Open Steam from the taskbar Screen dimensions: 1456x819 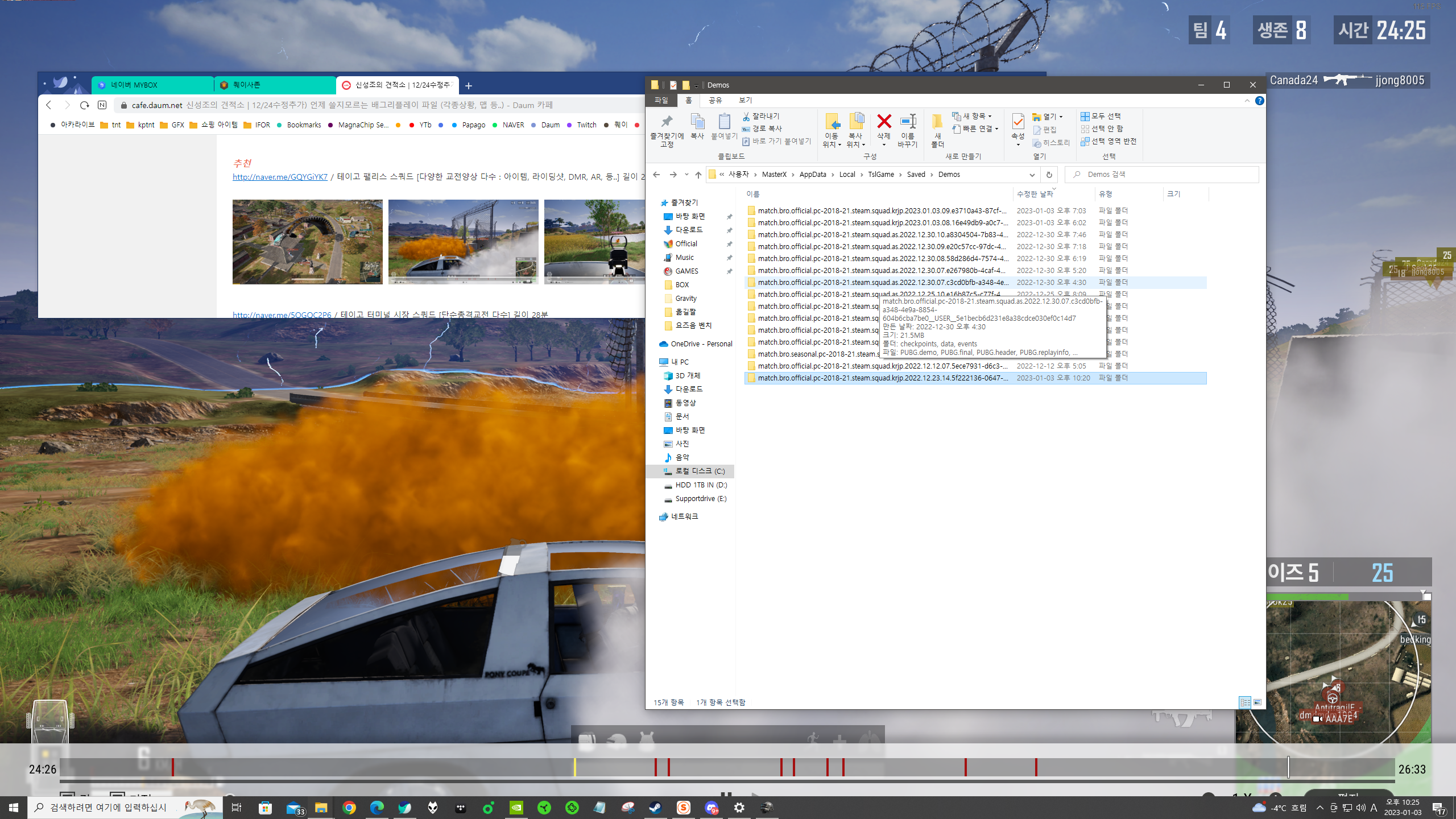[x=655, y=808]
